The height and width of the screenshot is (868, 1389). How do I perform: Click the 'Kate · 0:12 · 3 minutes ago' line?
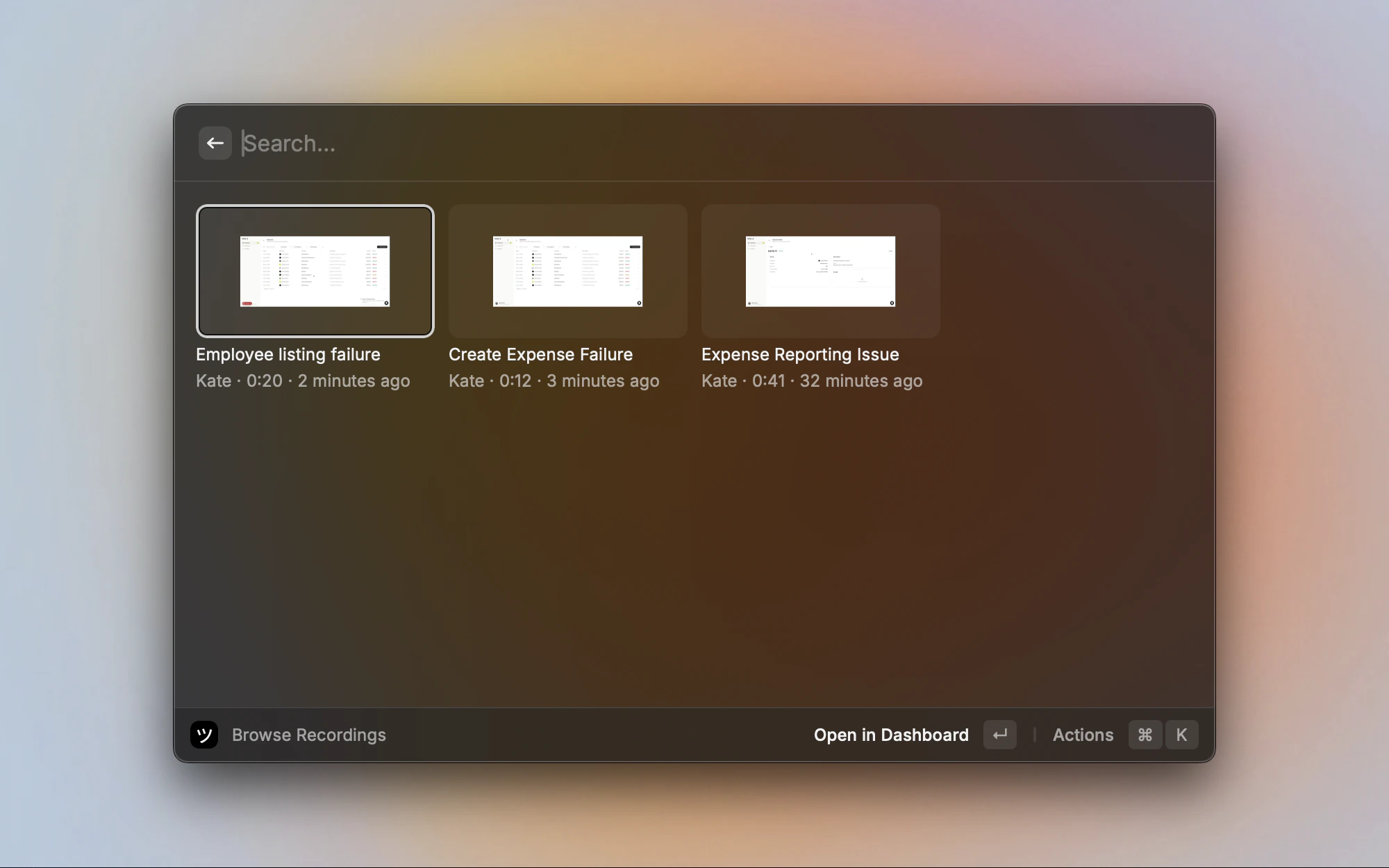(554, 381)
